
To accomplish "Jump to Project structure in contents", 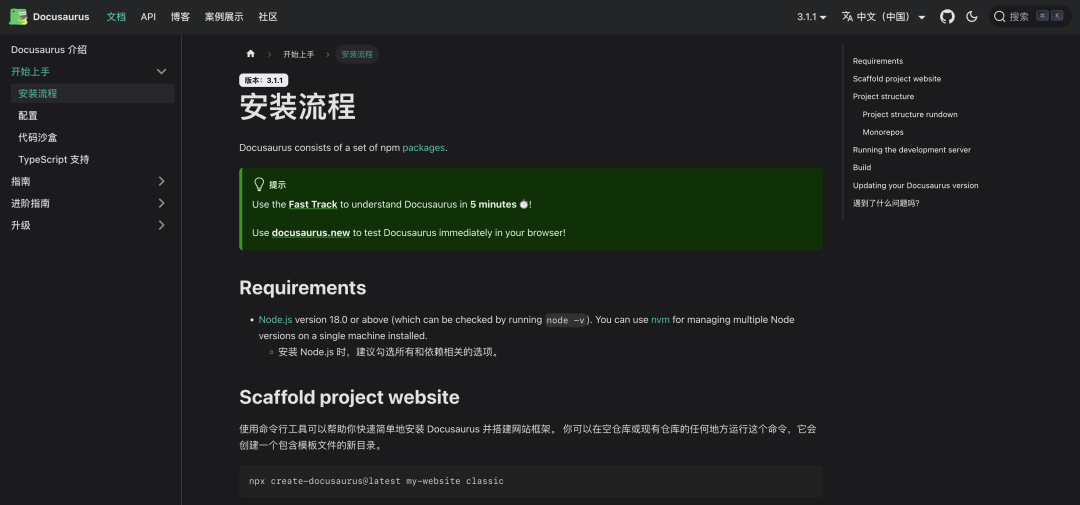I will (883, 96).
